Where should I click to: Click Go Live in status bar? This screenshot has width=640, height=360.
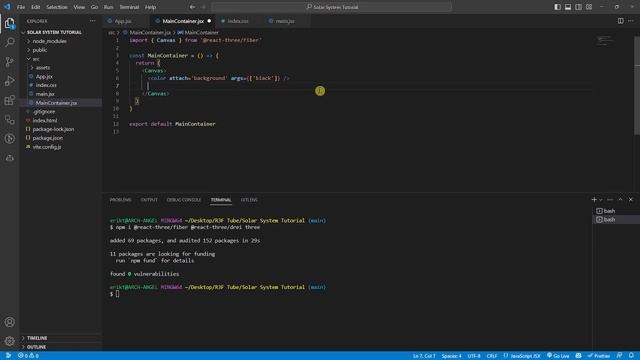click(558, 356)
